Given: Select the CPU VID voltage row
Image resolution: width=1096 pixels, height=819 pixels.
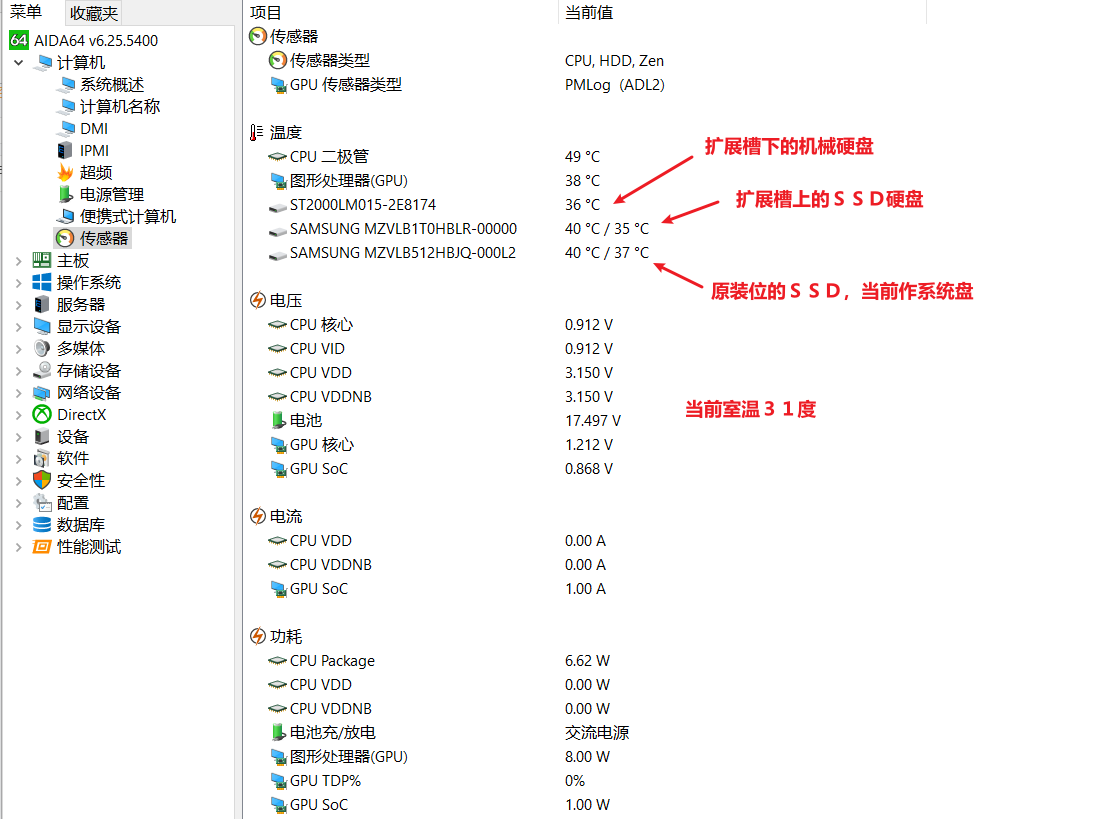Looking at the screenshot, I should [440, 349].
